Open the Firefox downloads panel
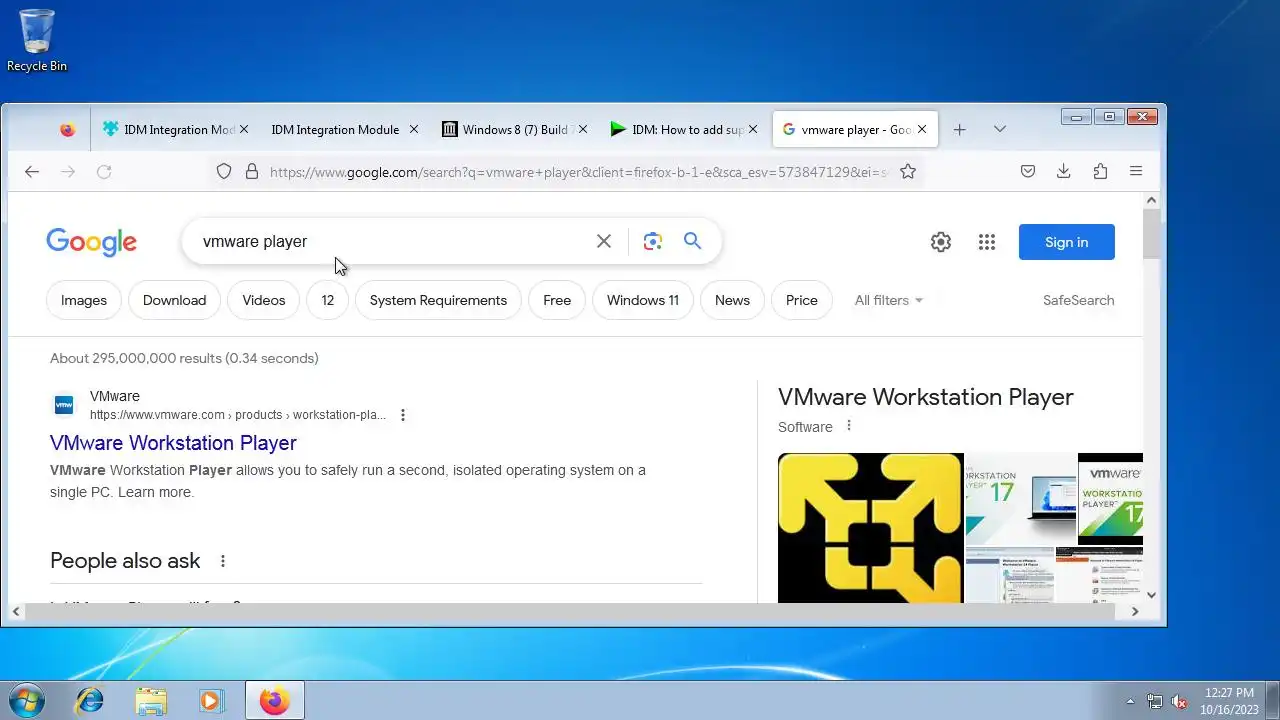 tap(1064, 172)
